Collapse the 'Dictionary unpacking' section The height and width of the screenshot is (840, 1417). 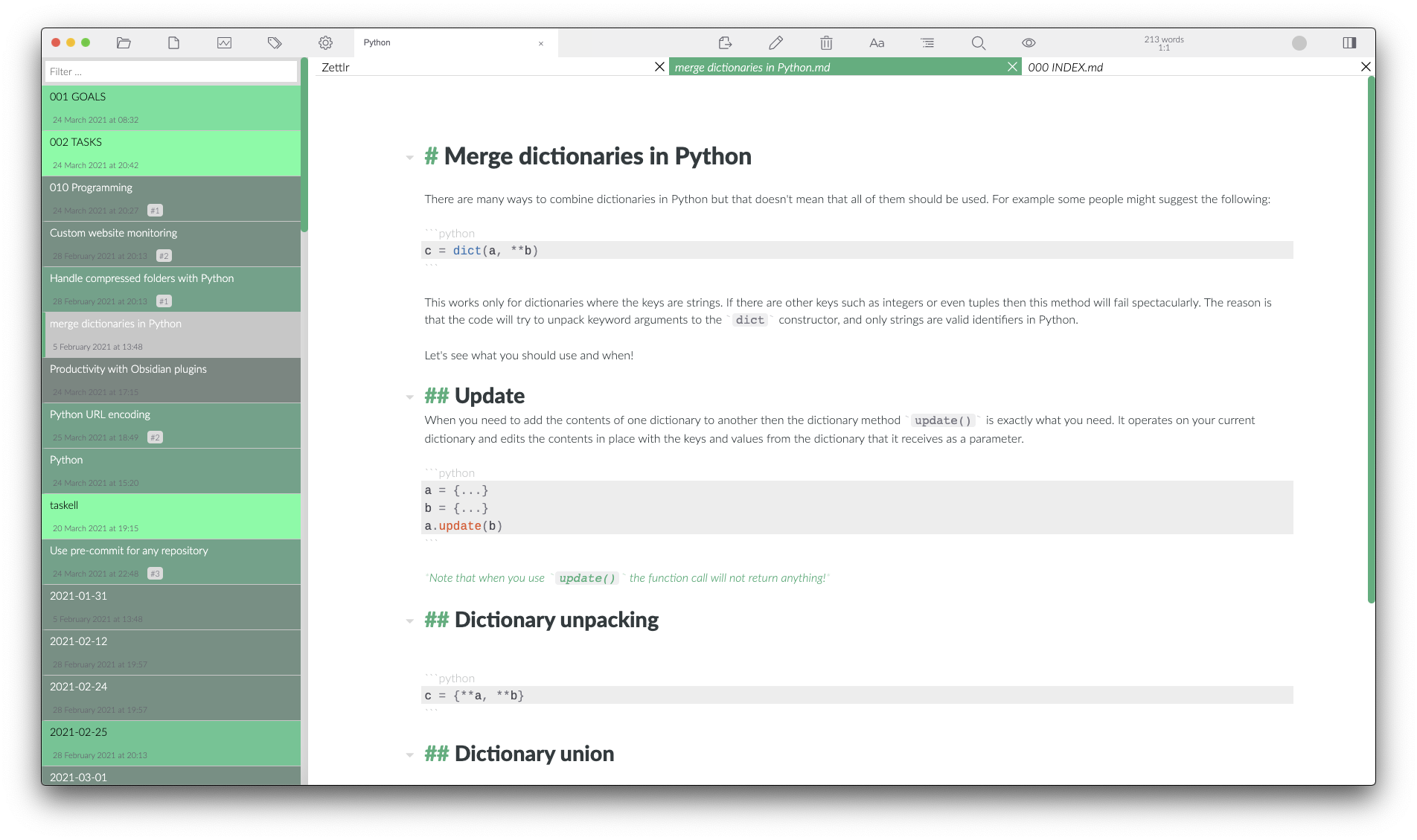point(409,621)
